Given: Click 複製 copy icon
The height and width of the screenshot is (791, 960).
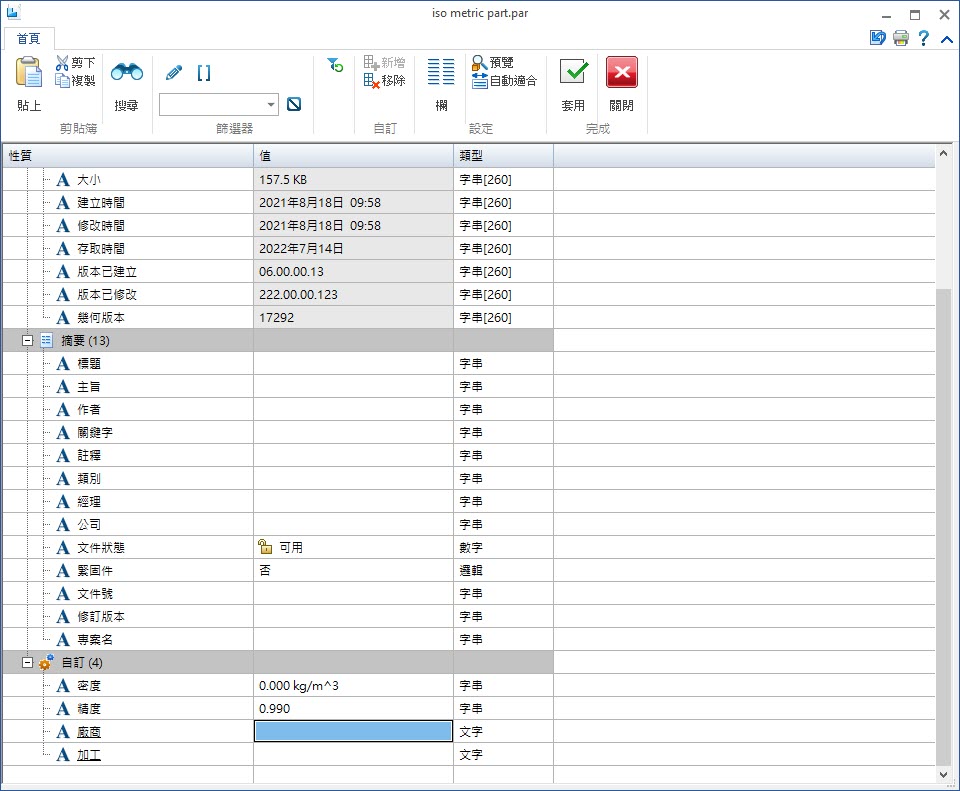Looking at the screenshot, I should (62, 80).
